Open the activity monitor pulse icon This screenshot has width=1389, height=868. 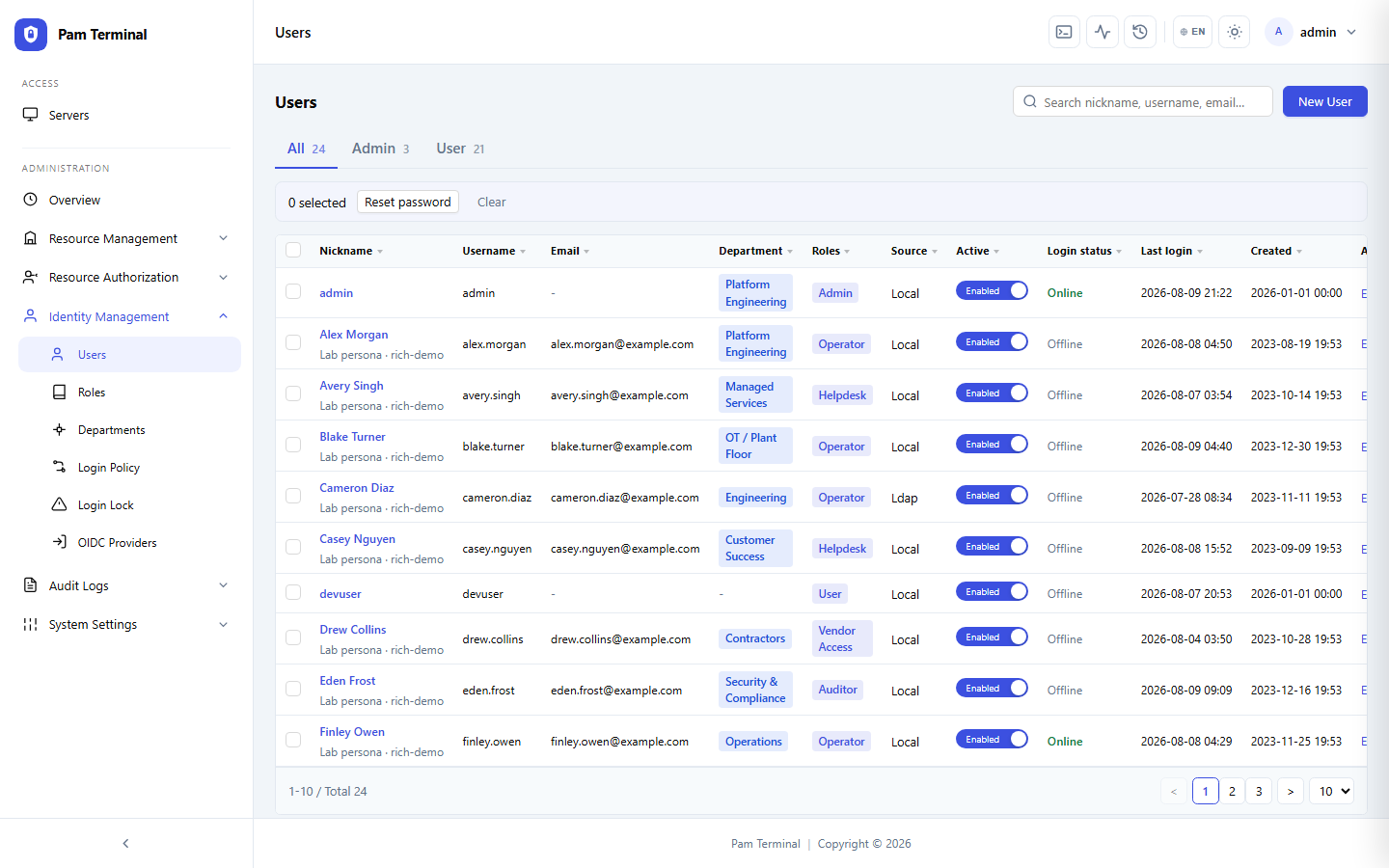click(x=1103, y=32)
